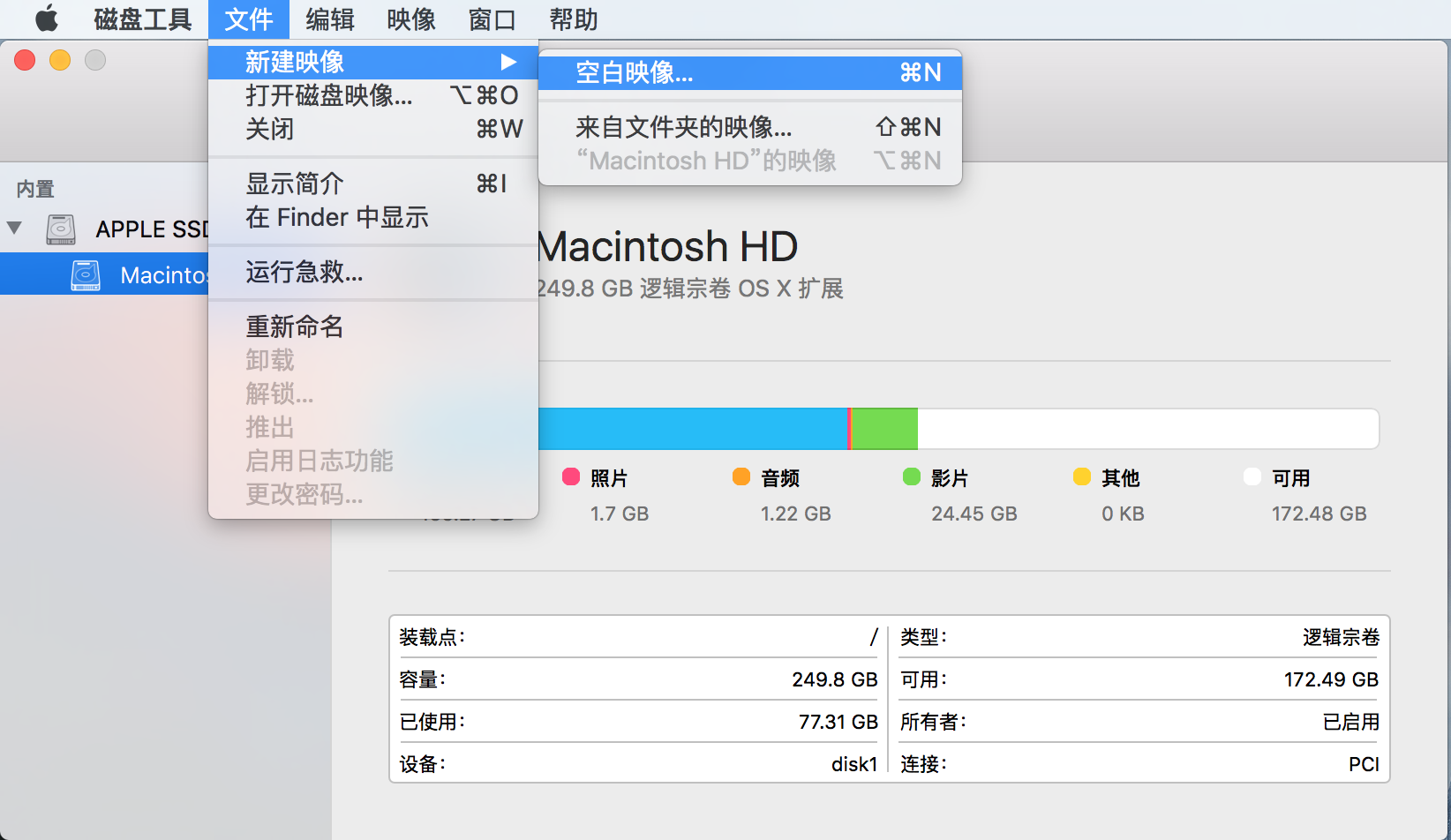The image size is (1451, 840).
Task: Run 运行急救… from the menu
Action: [373, 272]
